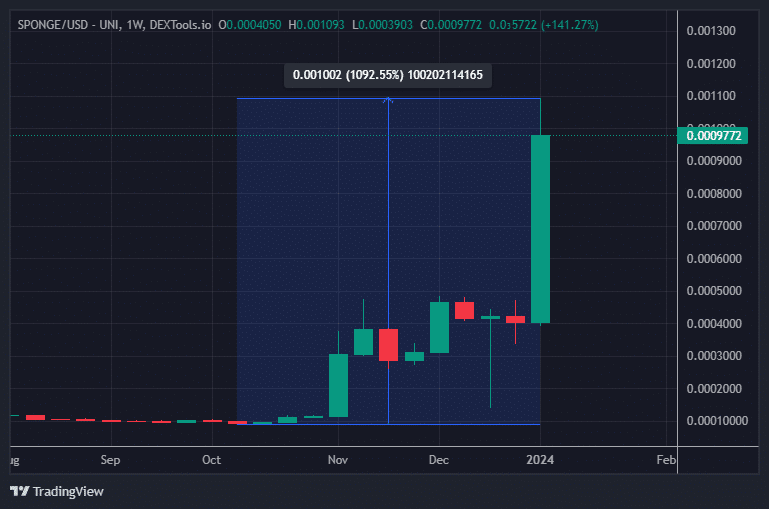Click the 2024 label on time axis
Image resolution: width=769 pixels, height=509 pixels.
tap(540, 461)
